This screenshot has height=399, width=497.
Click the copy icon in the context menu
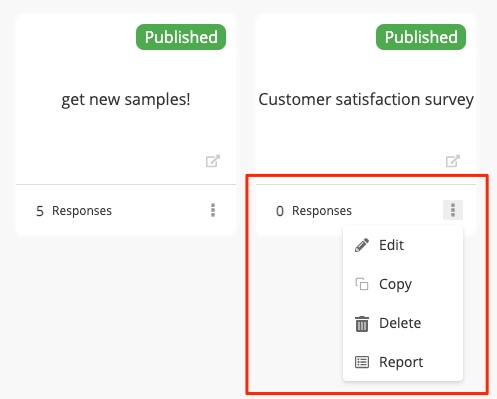(362, 284)
